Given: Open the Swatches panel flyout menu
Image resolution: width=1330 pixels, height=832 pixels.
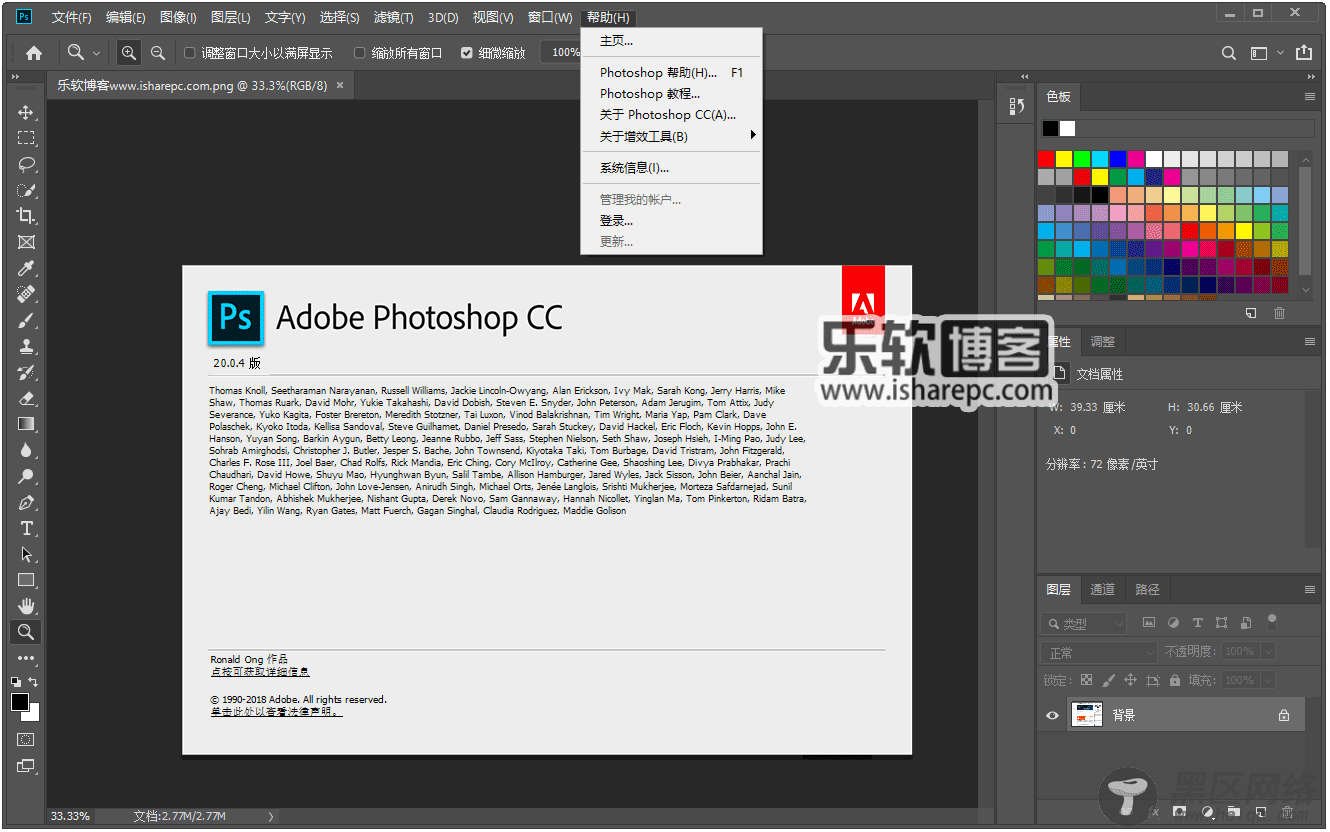Looking at the screenshot, I should click(1309, 97).
